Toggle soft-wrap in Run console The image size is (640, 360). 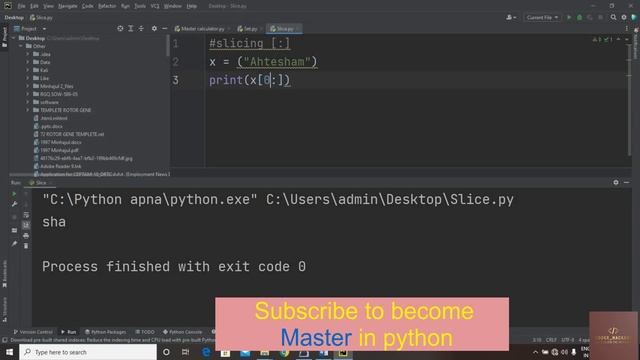(26, 215)
